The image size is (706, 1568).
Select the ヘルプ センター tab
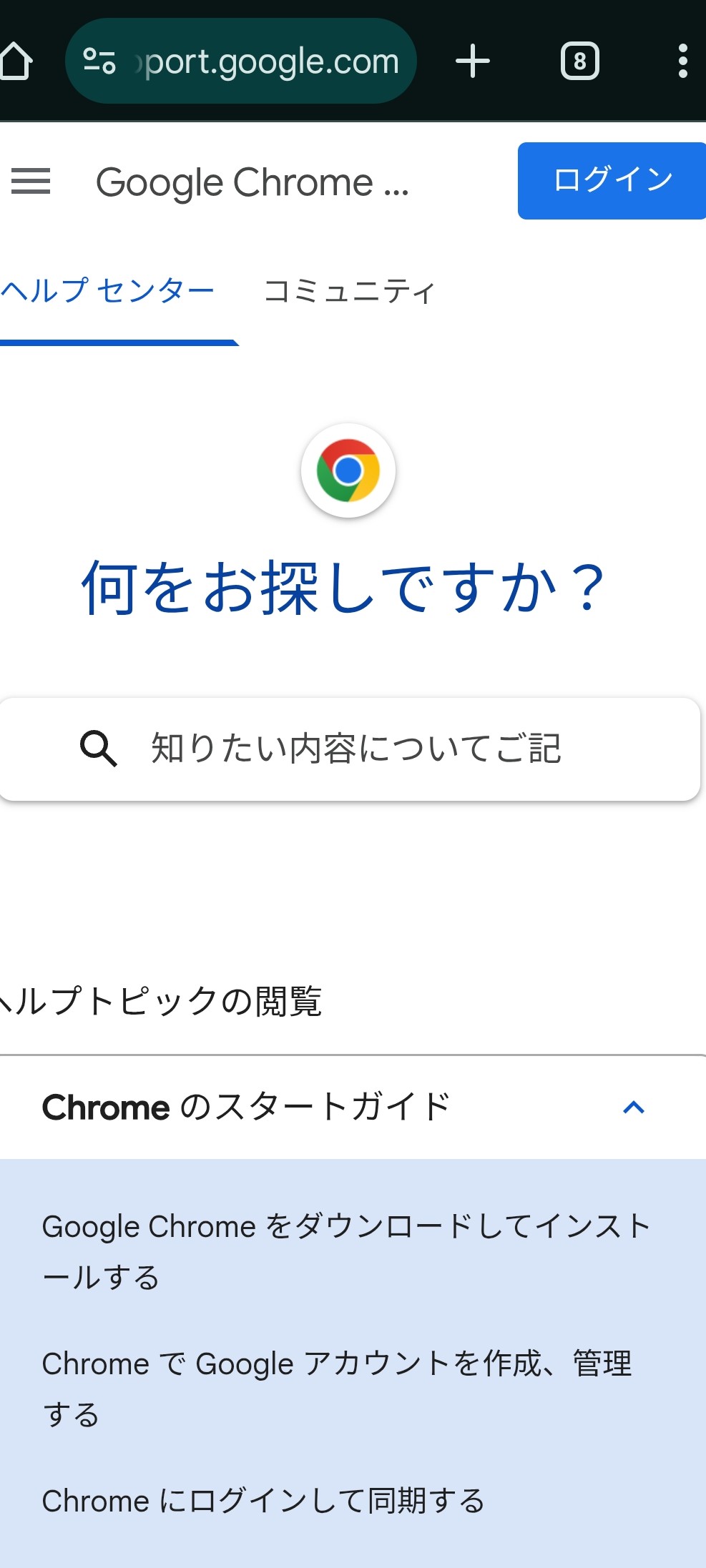109,292
